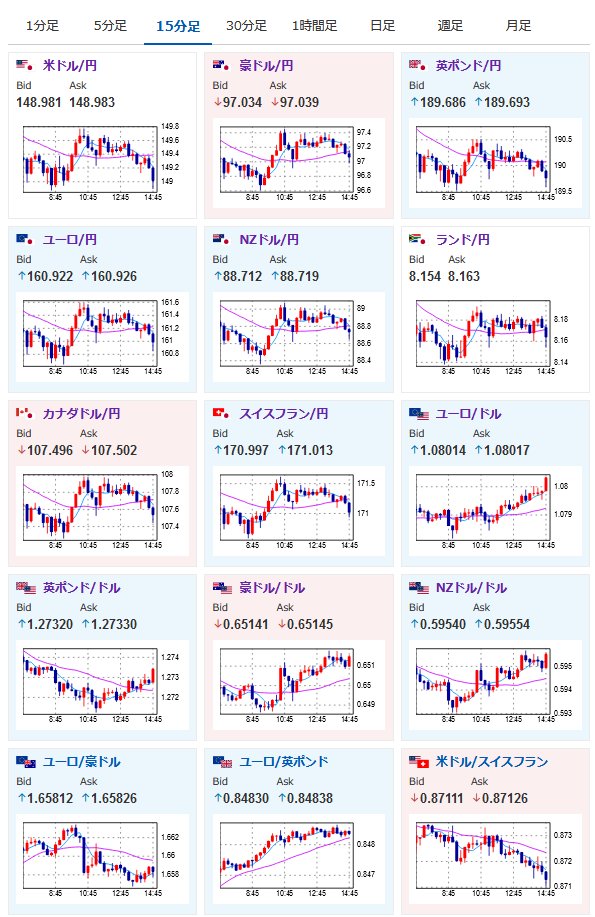Screen dimensions: 595x917
Task: Click the Swiss flag icon beside スイスフラン/円
Action: [x=221, y=413]
